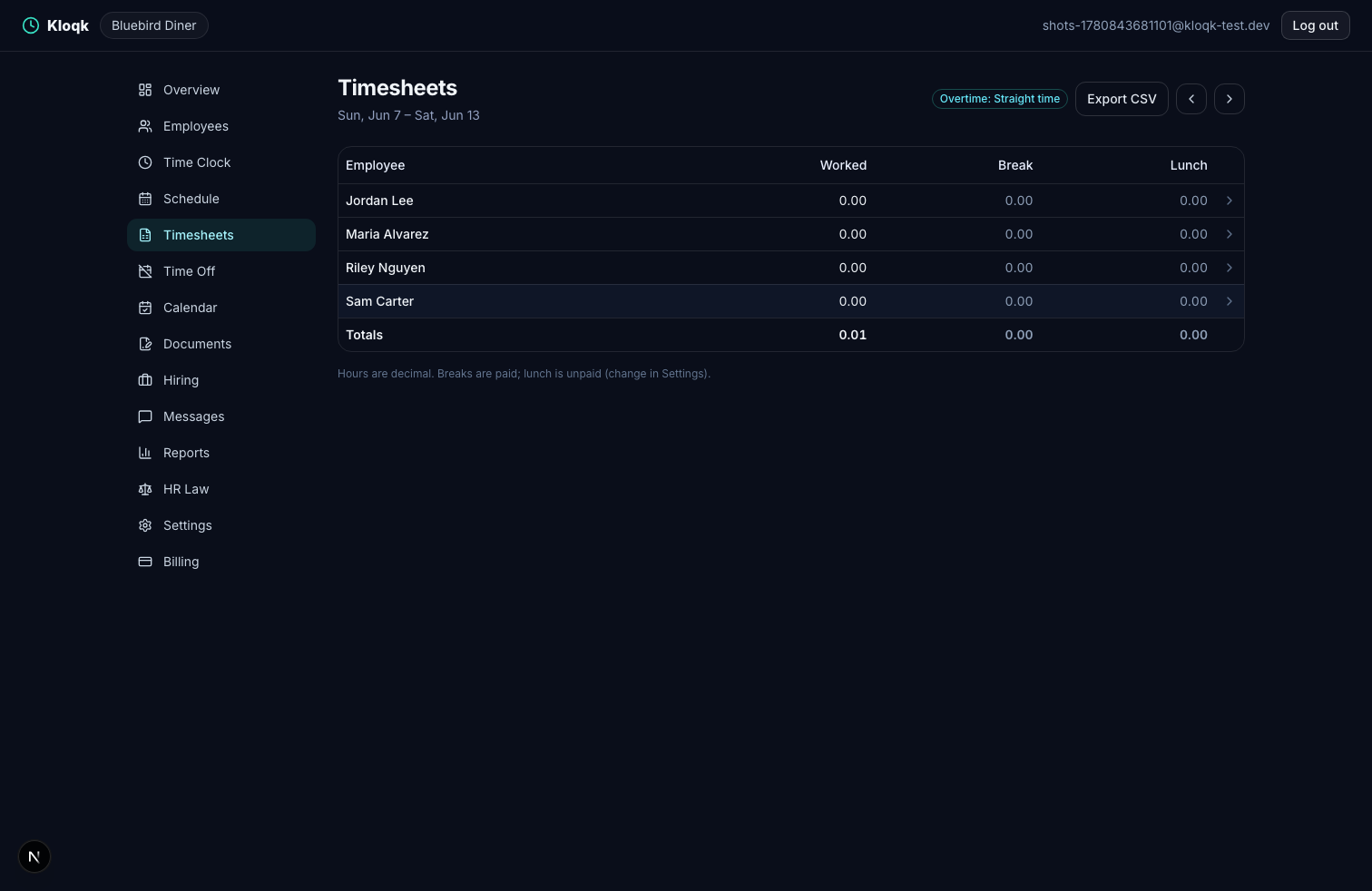Click the Kloqk brand name
Screen dimensions: 1372x891
coord(68,25)
